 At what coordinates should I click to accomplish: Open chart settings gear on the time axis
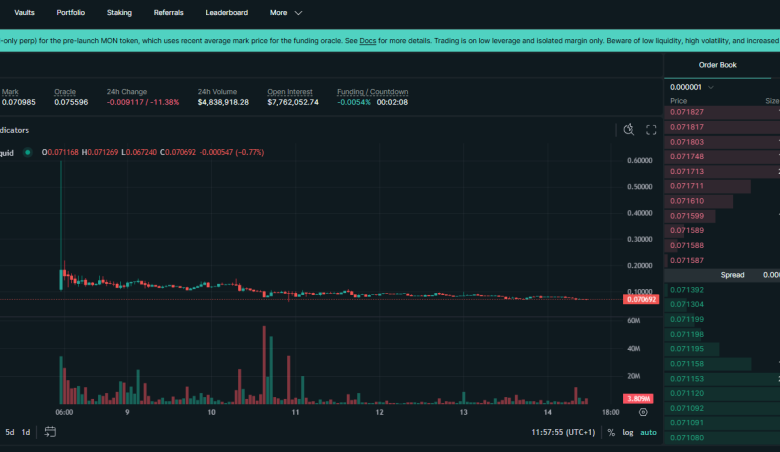[643, 411]
